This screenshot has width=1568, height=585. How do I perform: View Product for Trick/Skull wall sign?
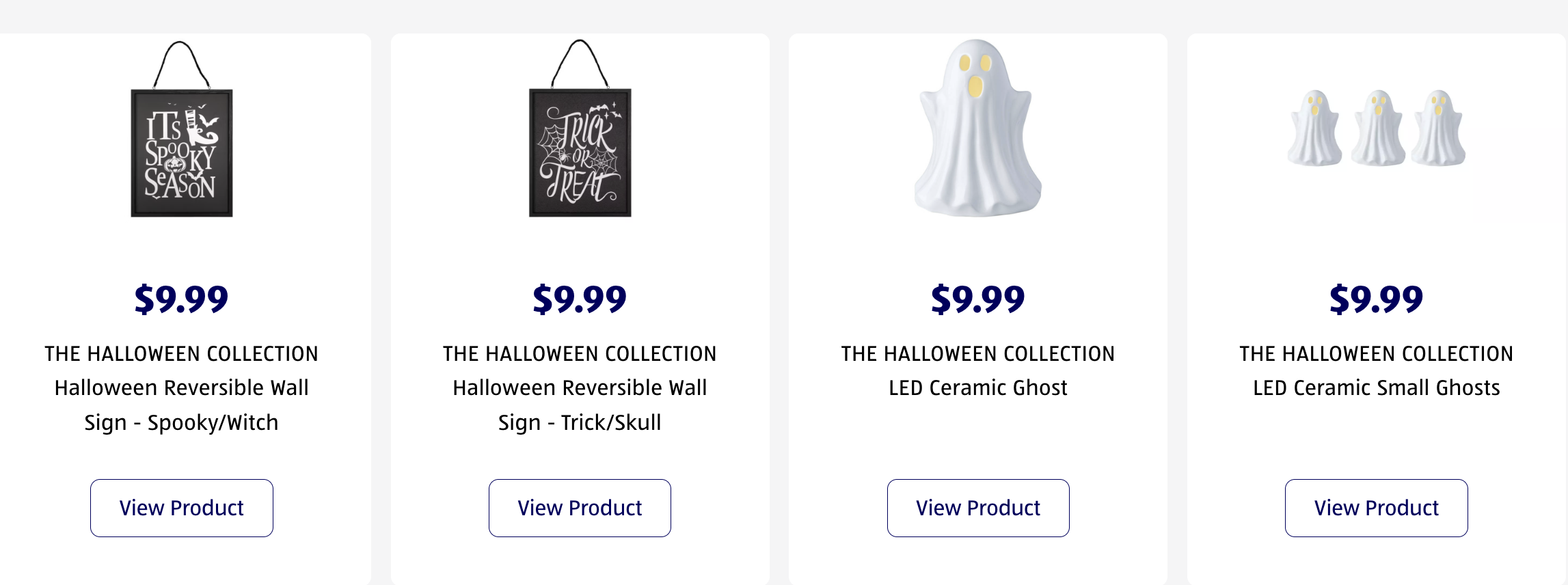click(x=580, y=508)
